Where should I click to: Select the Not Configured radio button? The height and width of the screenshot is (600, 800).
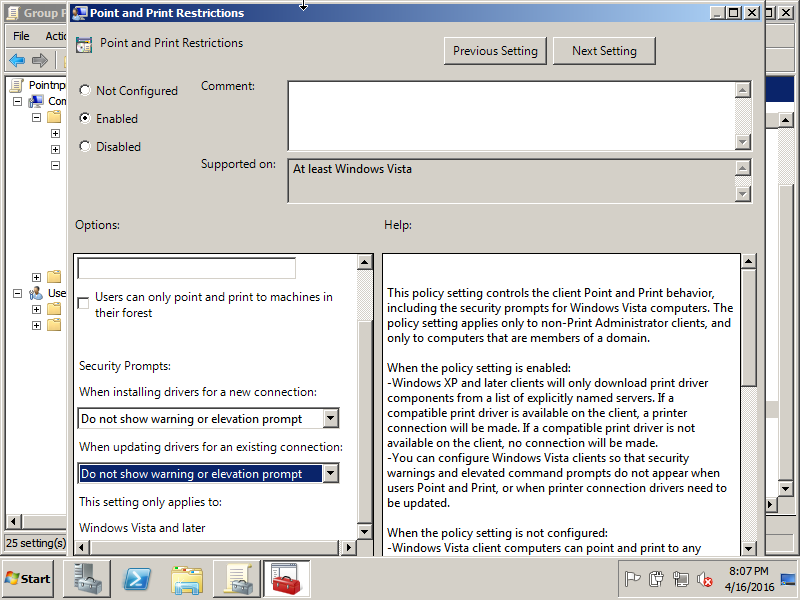click(85, 91)
